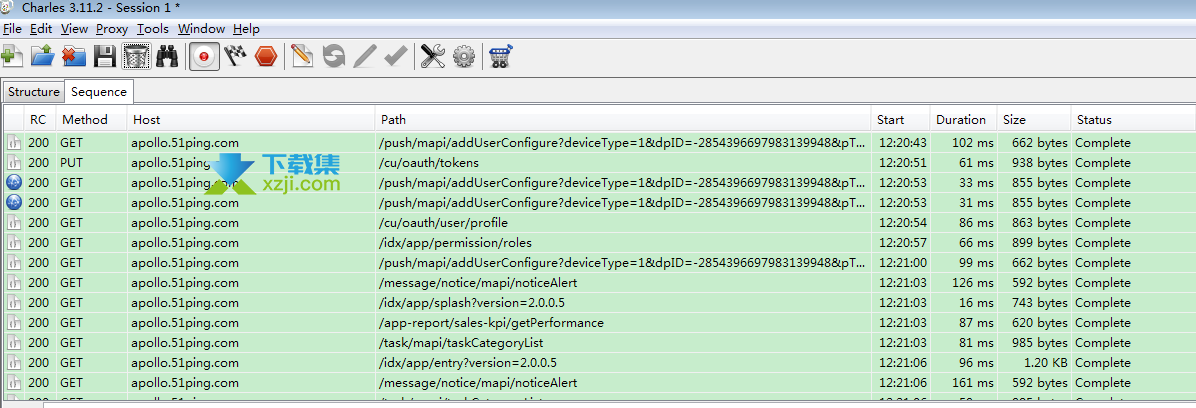Click the 12:20:43 start time
The height and width of the screenshot is (408, 1196).
point(902,143)
